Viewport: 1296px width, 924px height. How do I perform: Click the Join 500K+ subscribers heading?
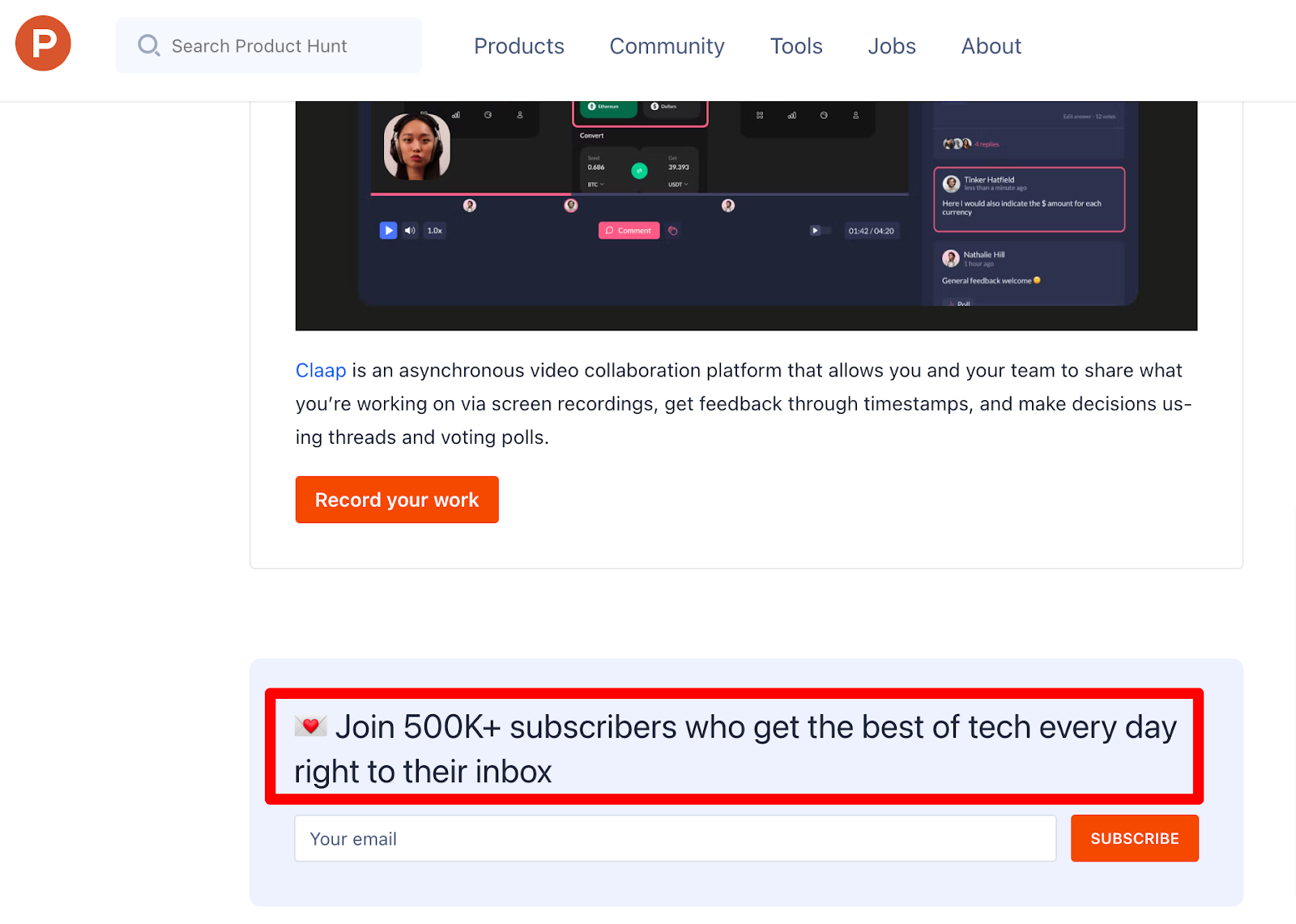click(735, 749)
